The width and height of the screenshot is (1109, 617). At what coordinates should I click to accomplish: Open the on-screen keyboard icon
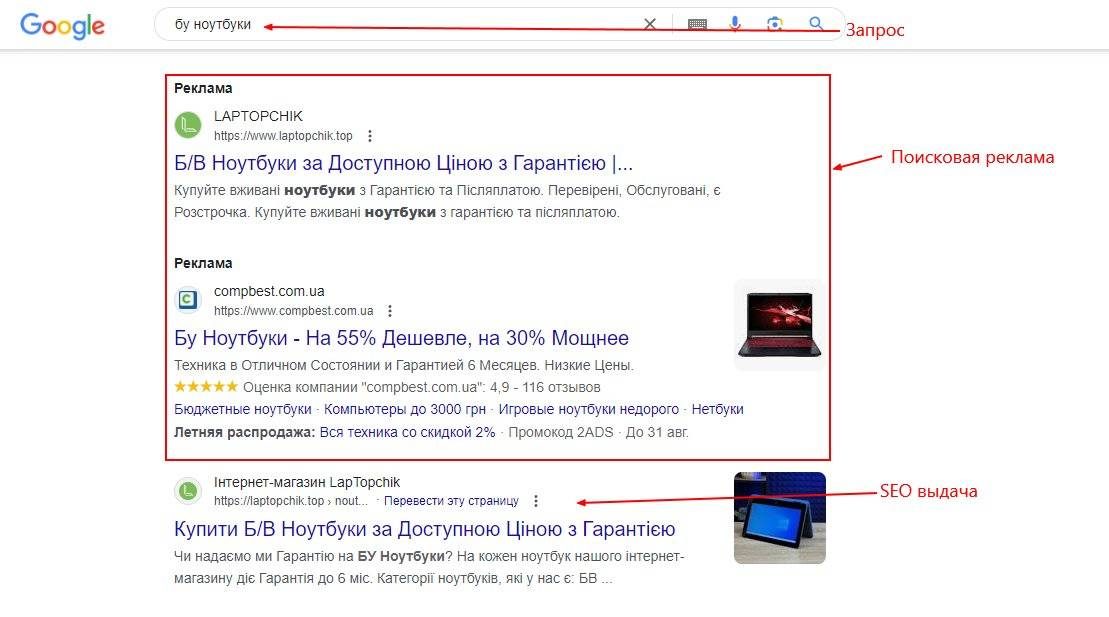[x=697, y=24]
